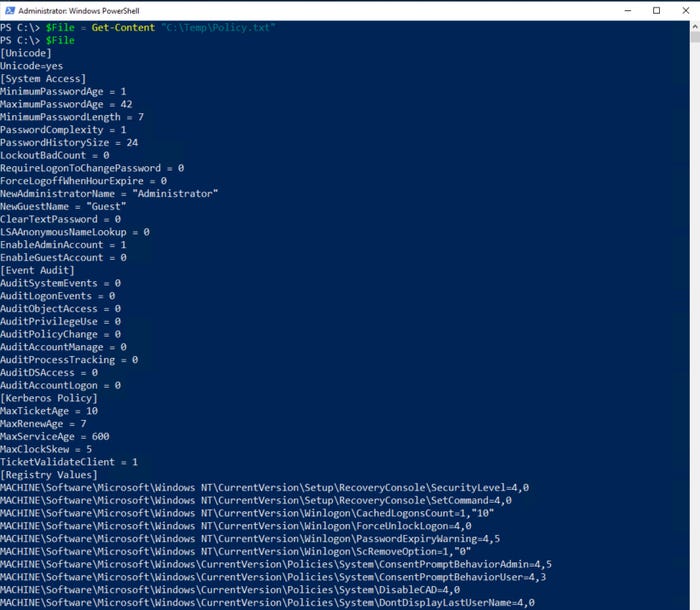
Task: Click the MinimumPasswordAge = 1 line
Action: pyautogui.click(x=63, y=92)
